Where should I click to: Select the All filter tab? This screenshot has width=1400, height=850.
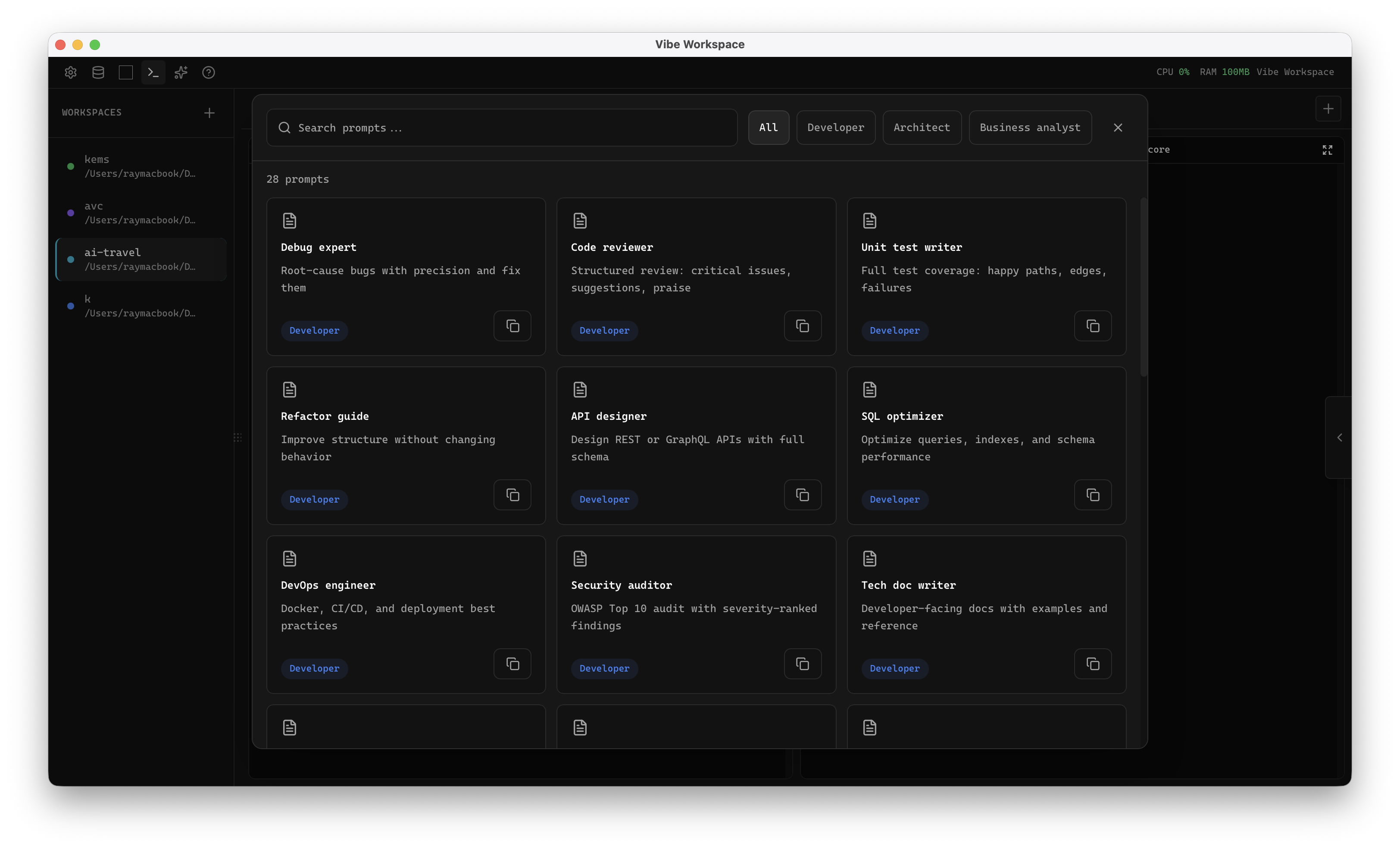click(768, 128)
